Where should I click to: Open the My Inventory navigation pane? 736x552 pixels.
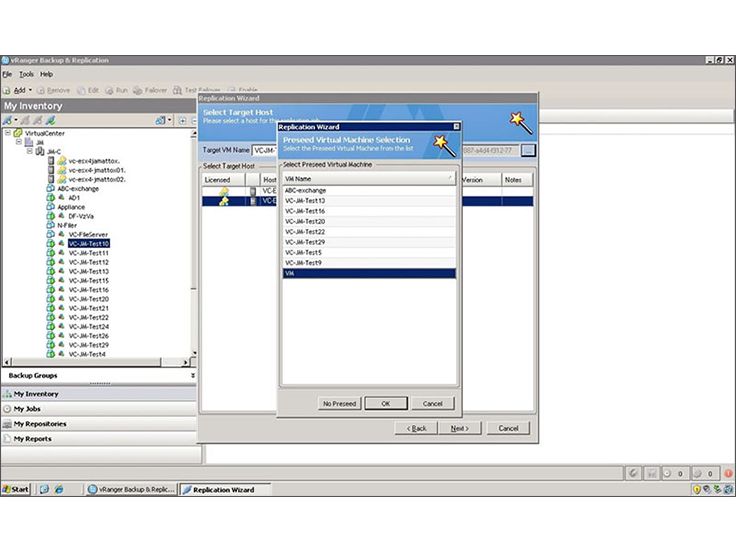click(x=99, y=394)
